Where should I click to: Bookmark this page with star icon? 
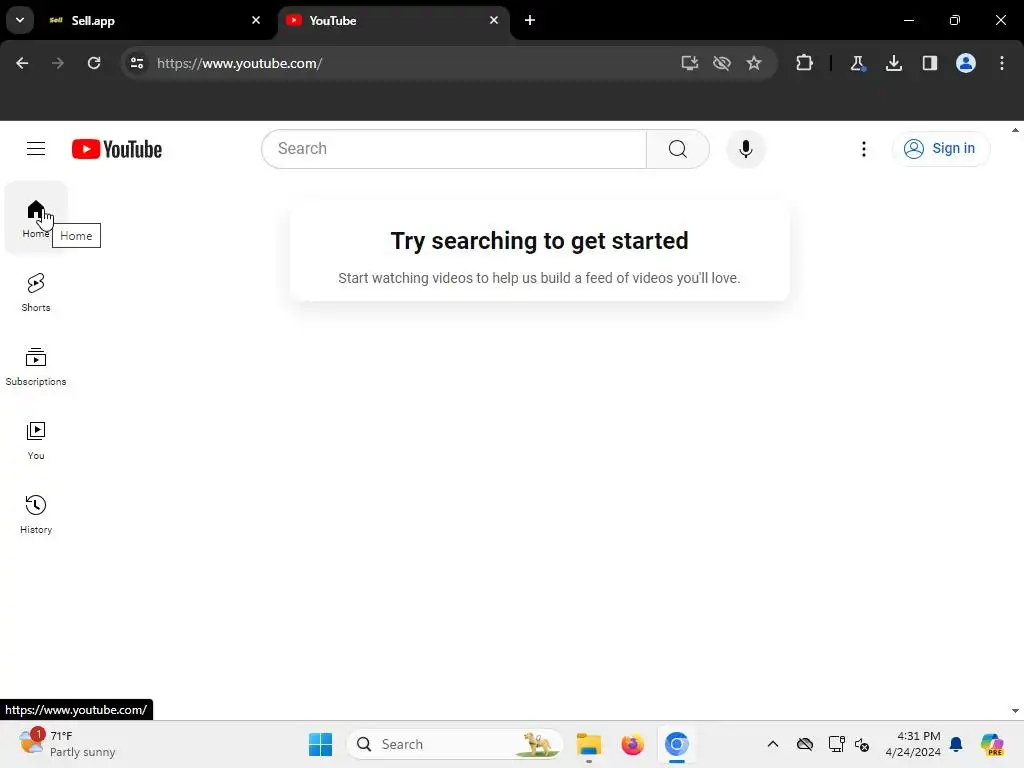click(x=754, y=63)
